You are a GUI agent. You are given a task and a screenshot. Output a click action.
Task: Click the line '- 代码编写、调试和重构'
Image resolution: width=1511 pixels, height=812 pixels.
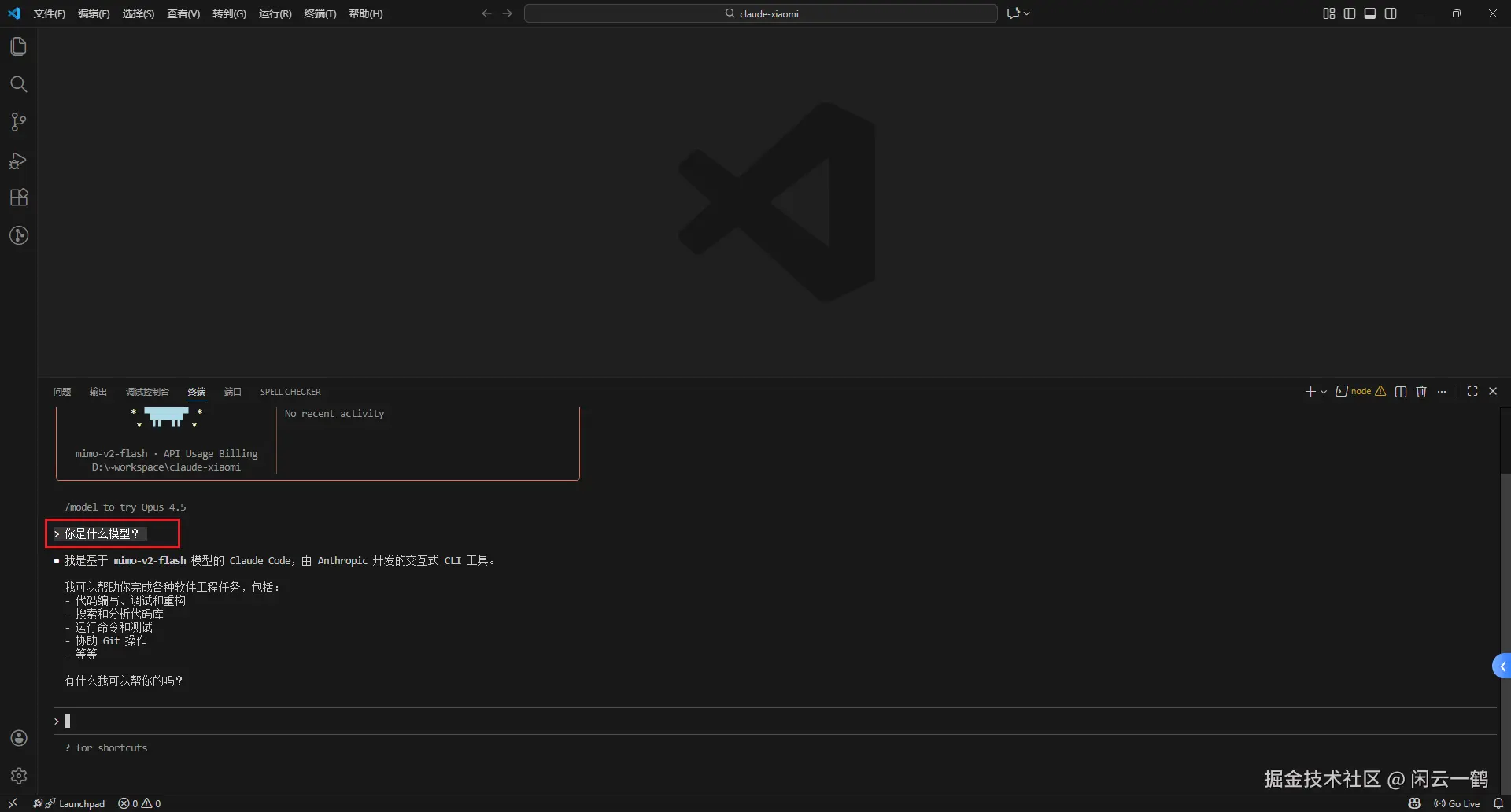[x=125, y=601]
